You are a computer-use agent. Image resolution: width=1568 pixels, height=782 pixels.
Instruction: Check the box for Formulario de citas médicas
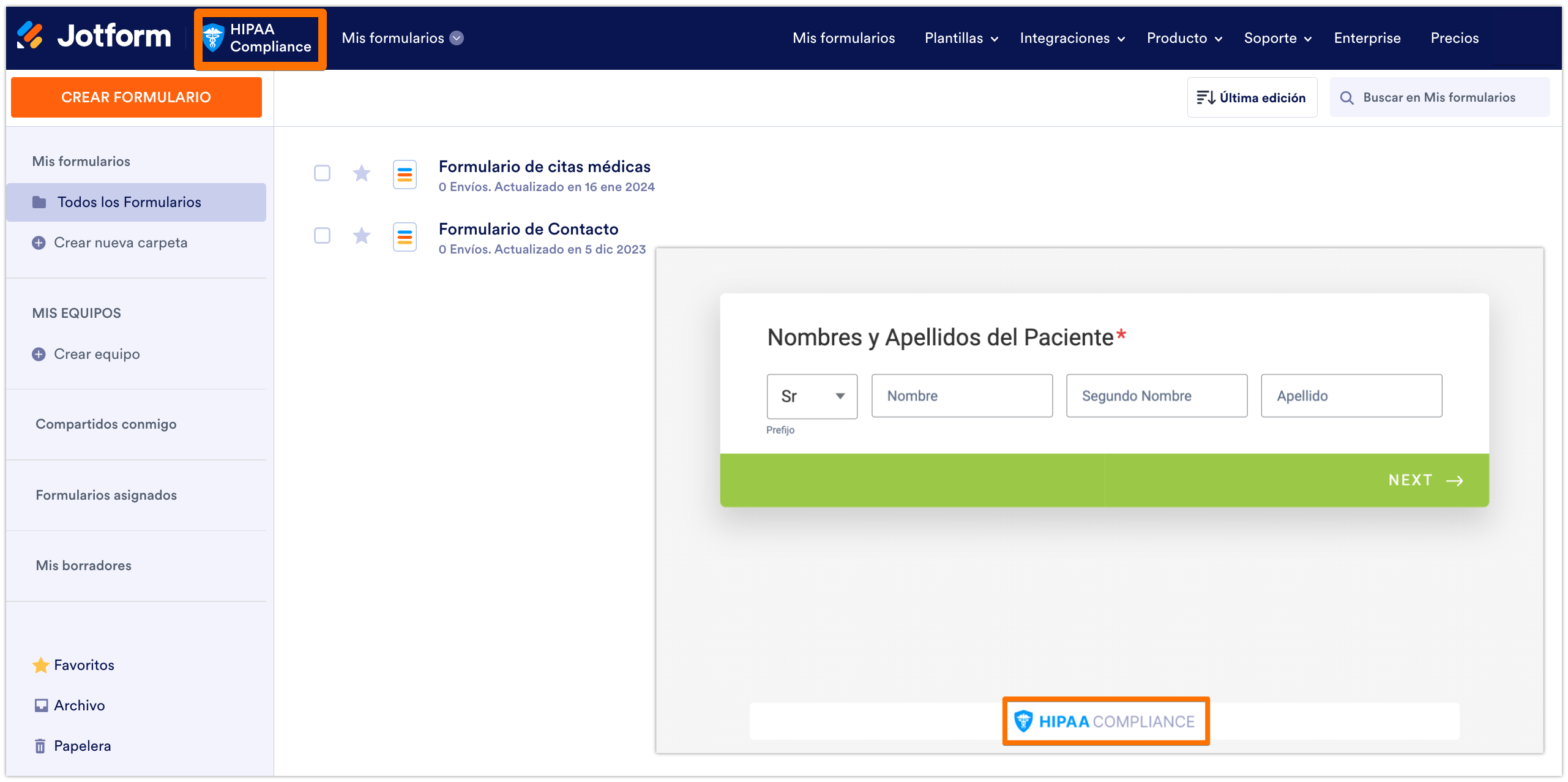point(322,173)
